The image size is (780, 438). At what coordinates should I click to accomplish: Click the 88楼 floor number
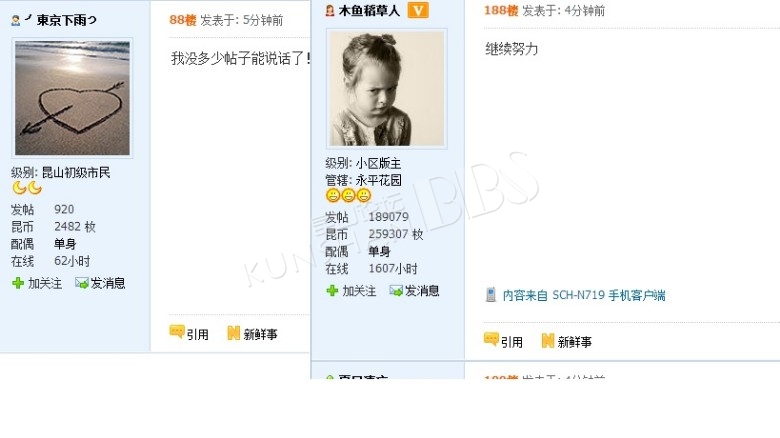[x=183, y=20]
